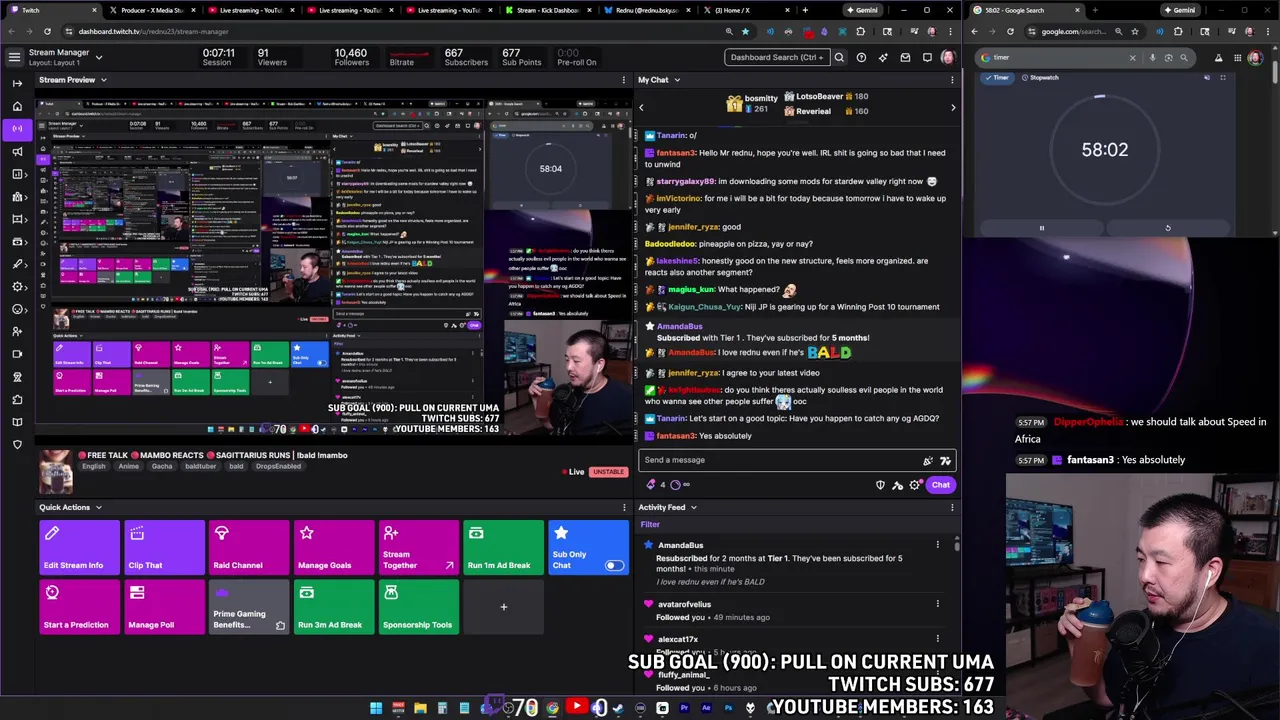The width and height of the screenshot is (1280, 720).
Task: Open avatarofvelius activity entry options
Action: point(937,604)
